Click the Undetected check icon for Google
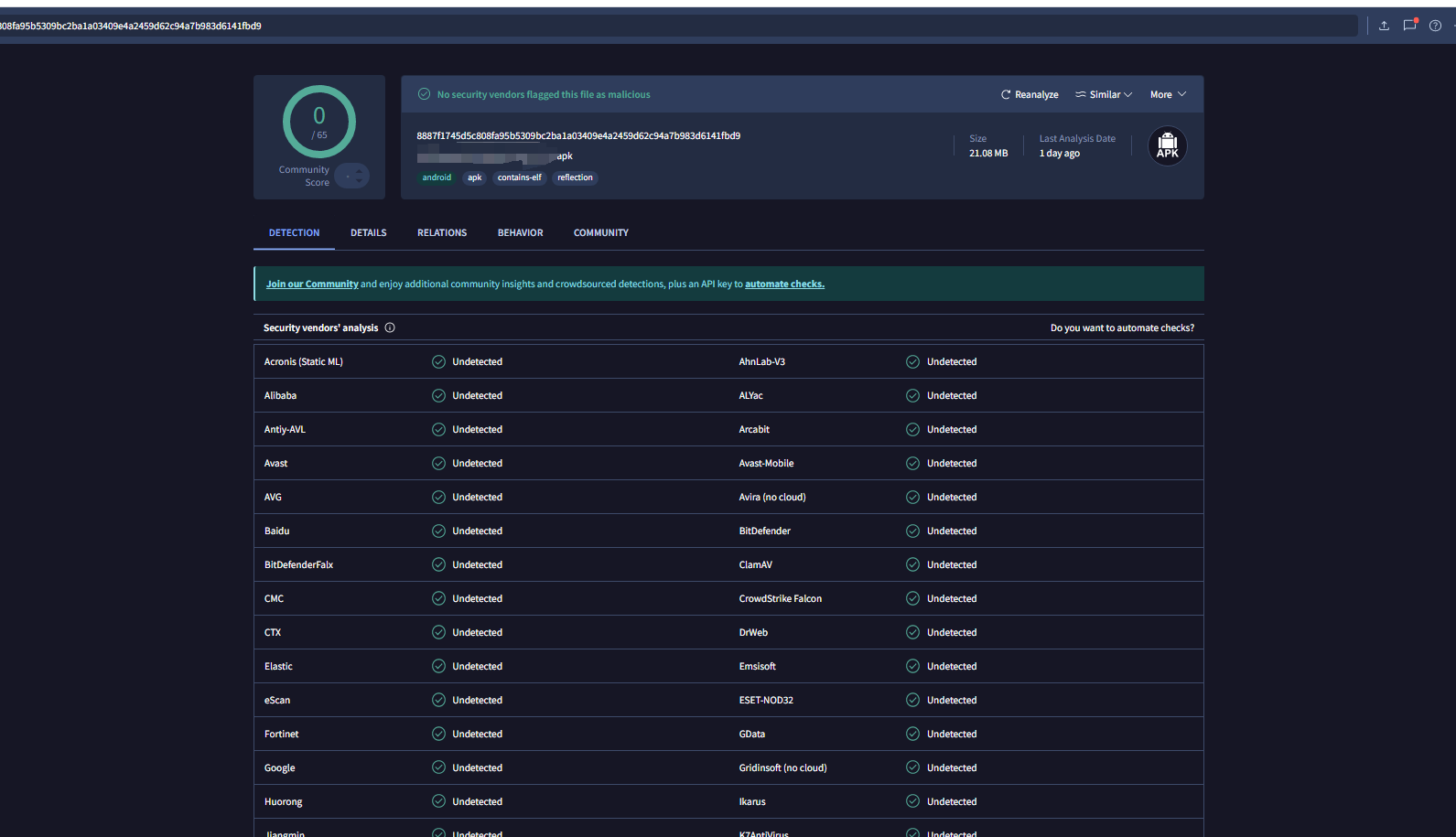Image resolution: width=1456 pixels, height=837 pixels. [x=438, y=767]
